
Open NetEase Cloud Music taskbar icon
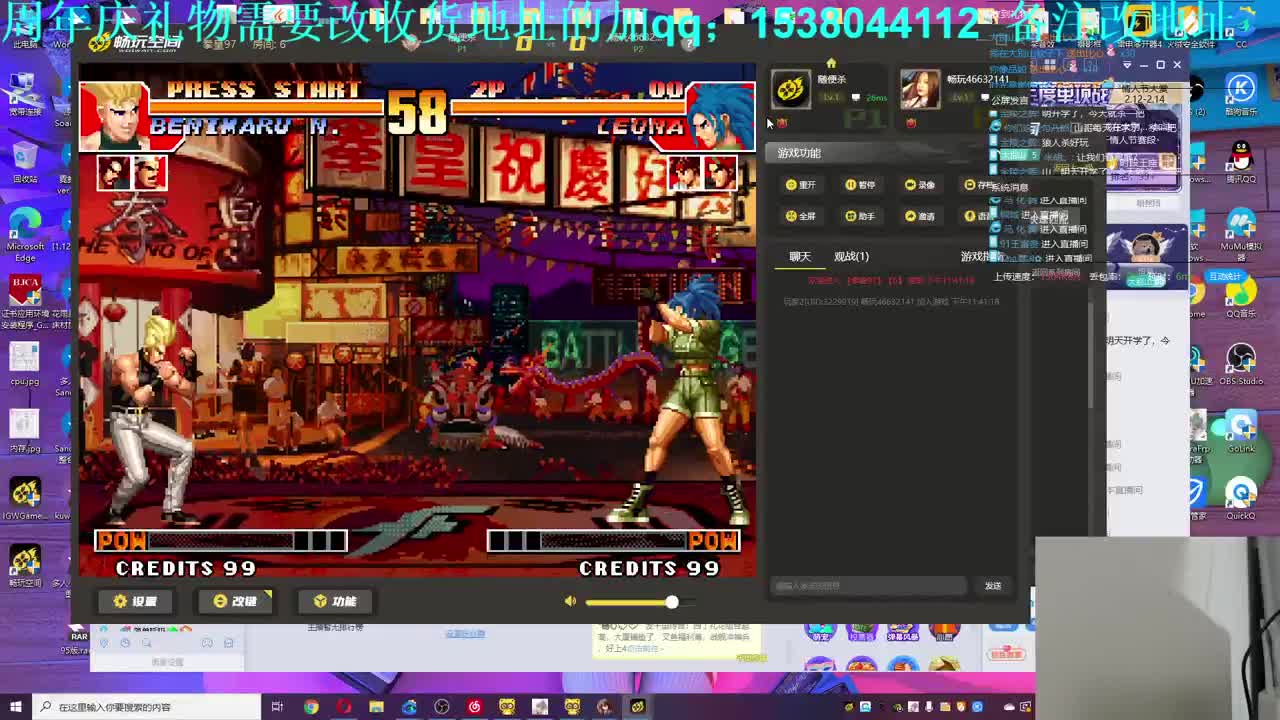pos(474,707)
